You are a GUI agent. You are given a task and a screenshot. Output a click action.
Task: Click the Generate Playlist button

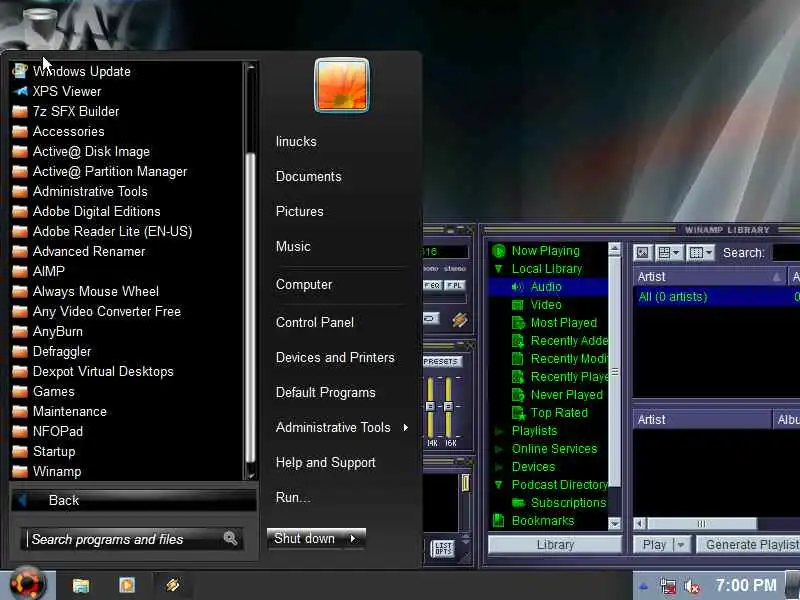pos(748,545)
